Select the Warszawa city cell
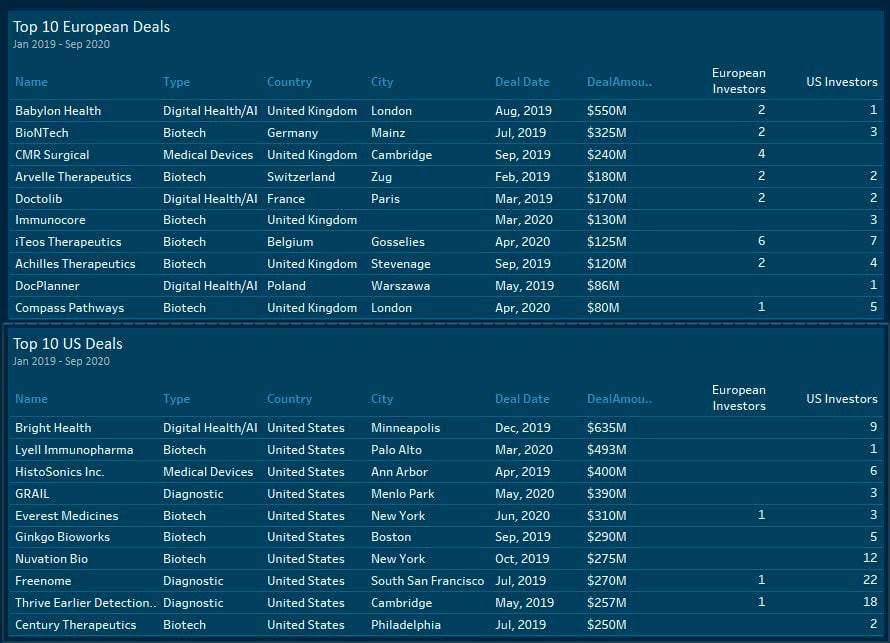This screenshot has width=890, height=643. 400,286
